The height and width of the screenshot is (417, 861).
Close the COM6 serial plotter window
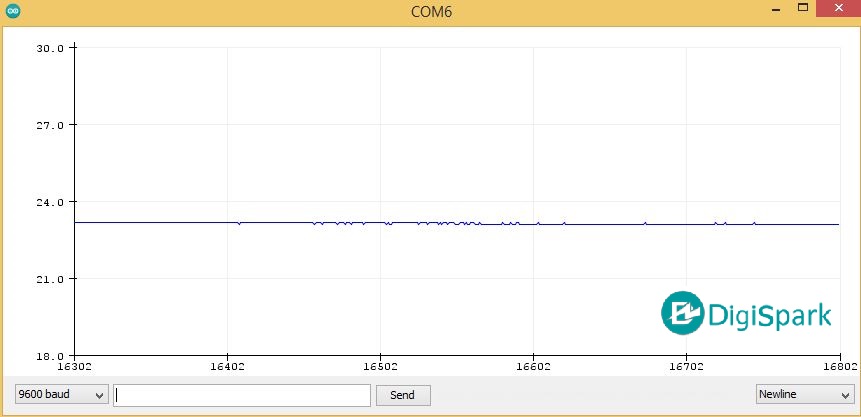click(x=836, y=10)
